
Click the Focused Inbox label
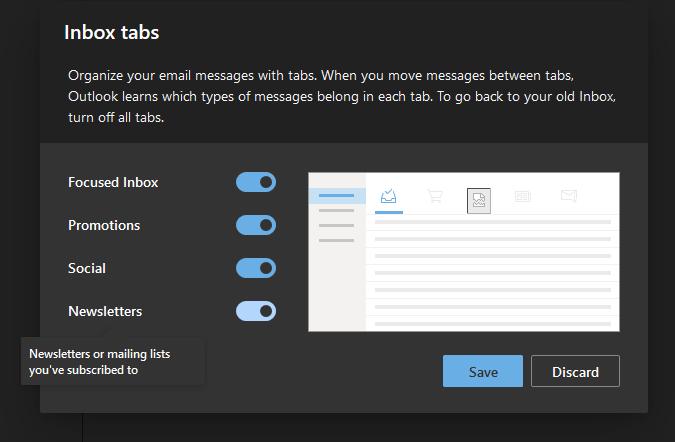[113, 182]
